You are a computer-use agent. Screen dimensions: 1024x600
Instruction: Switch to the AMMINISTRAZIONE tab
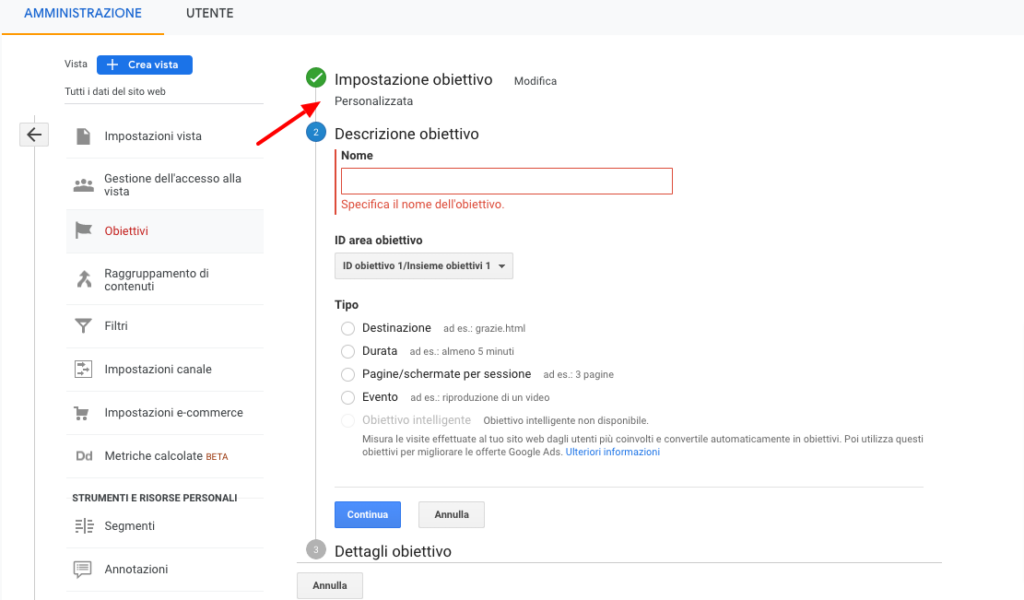tap(83, 13)
